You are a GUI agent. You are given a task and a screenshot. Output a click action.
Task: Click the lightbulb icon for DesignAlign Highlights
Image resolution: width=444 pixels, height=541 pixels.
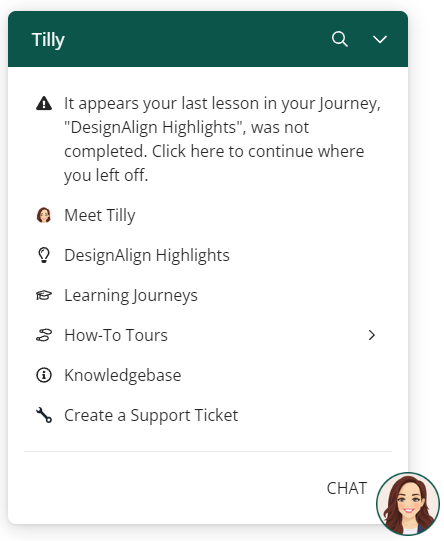coord(44,255)
